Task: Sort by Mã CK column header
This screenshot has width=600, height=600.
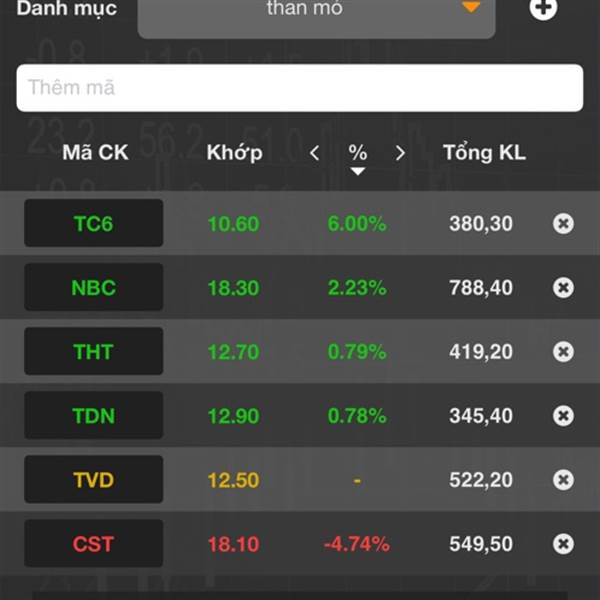Action: click(95, 152)
